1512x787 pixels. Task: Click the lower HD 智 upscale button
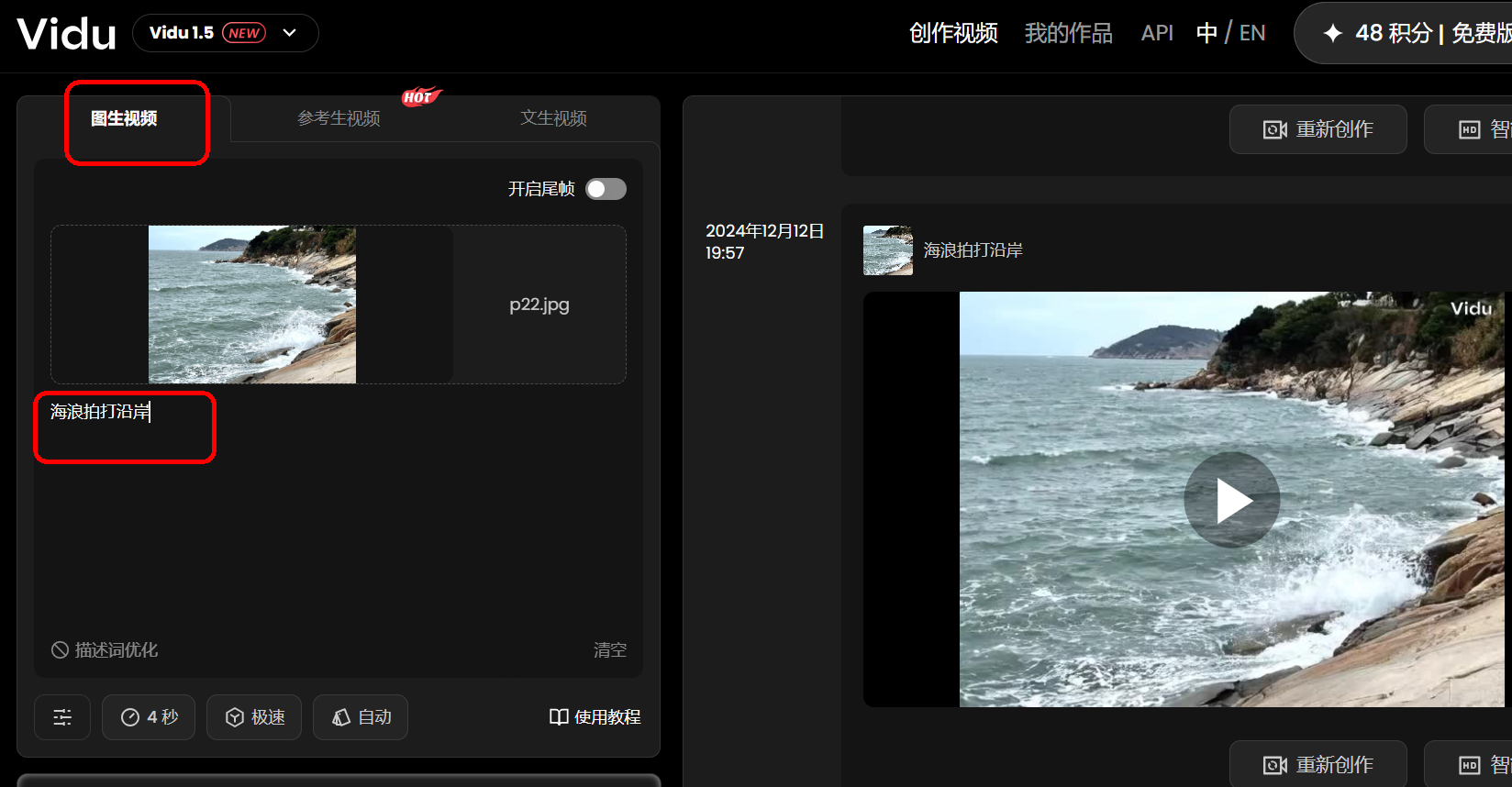[x=1468, y=764]
